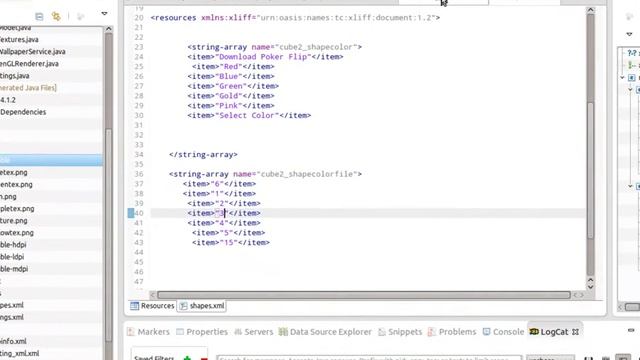
Task: Collapse the first outline tree node
Action: point(622,78)
